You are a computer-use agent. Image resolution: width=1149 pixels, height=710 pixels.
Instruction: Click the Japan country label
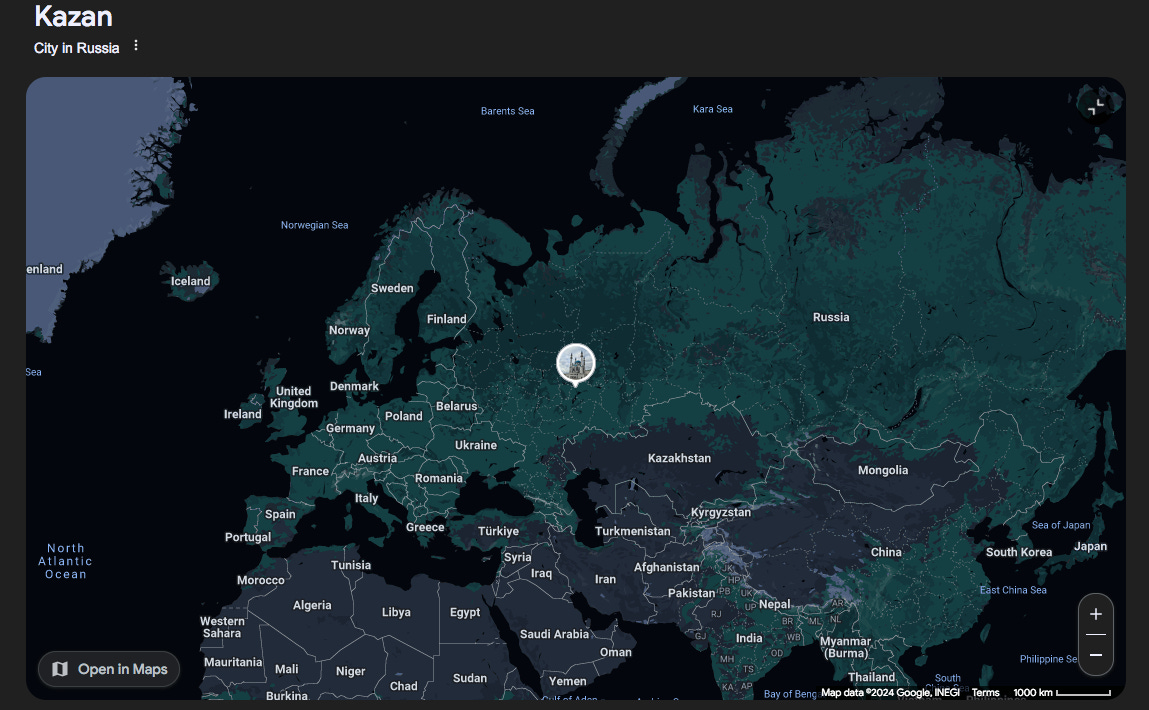point(1090,547)
